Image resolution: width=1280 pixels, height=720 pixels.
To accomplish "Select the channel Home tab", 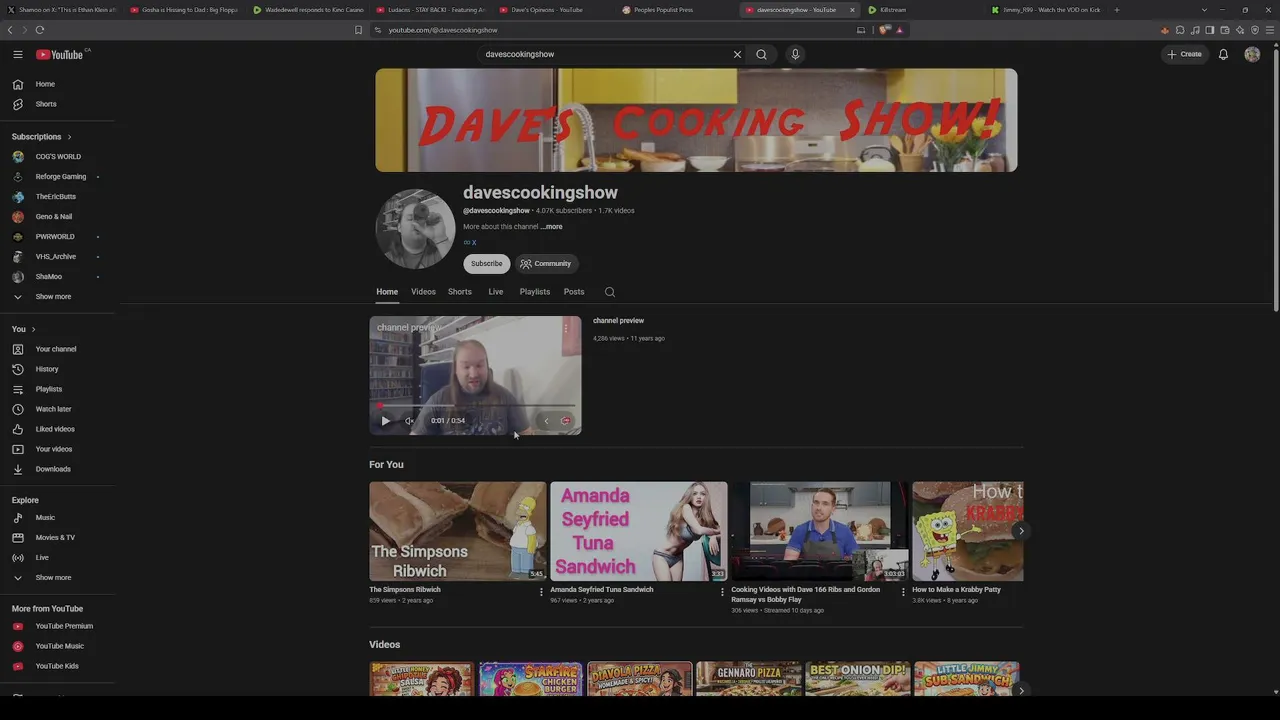I will pyautogui.click(x=387, y=292).
